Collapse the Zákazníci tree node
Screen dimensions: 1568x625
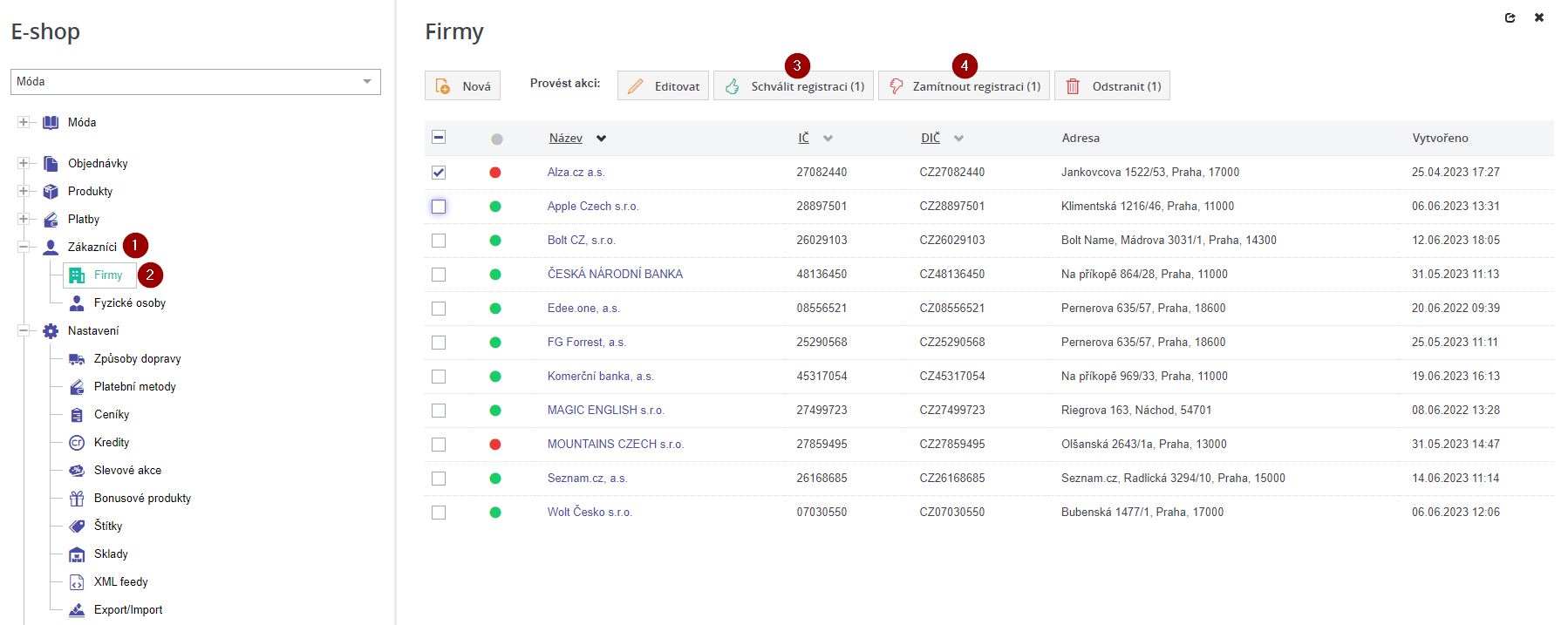pyautogui.click(x=24, y=247)
